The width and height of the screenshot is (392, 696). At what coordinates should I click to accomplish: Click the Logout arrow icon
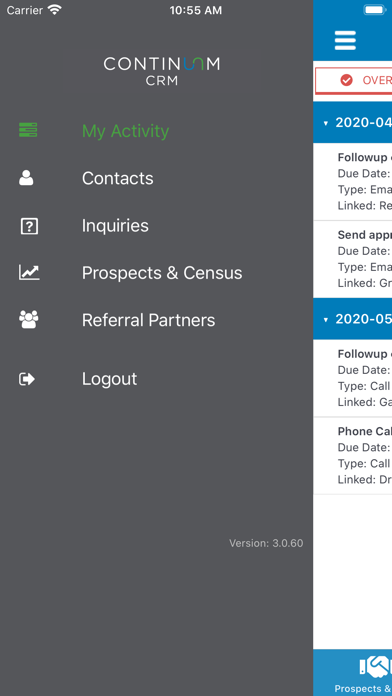(27, 379)
